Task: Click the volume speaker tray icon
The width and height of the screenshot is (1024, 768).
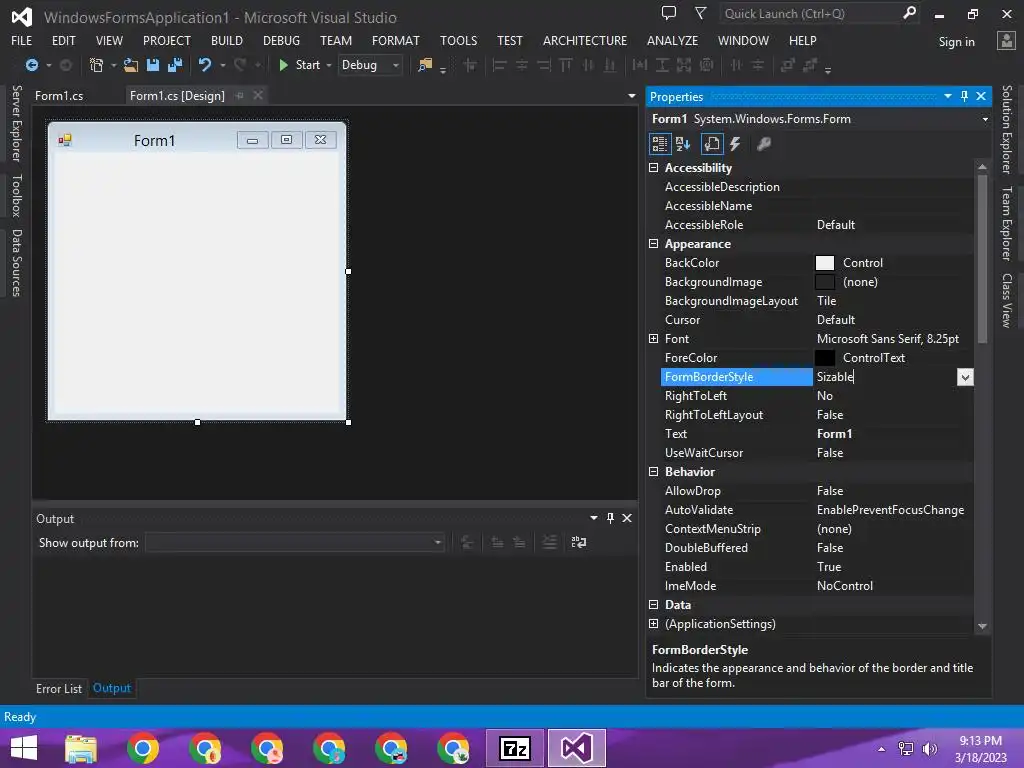Action: 930,749
